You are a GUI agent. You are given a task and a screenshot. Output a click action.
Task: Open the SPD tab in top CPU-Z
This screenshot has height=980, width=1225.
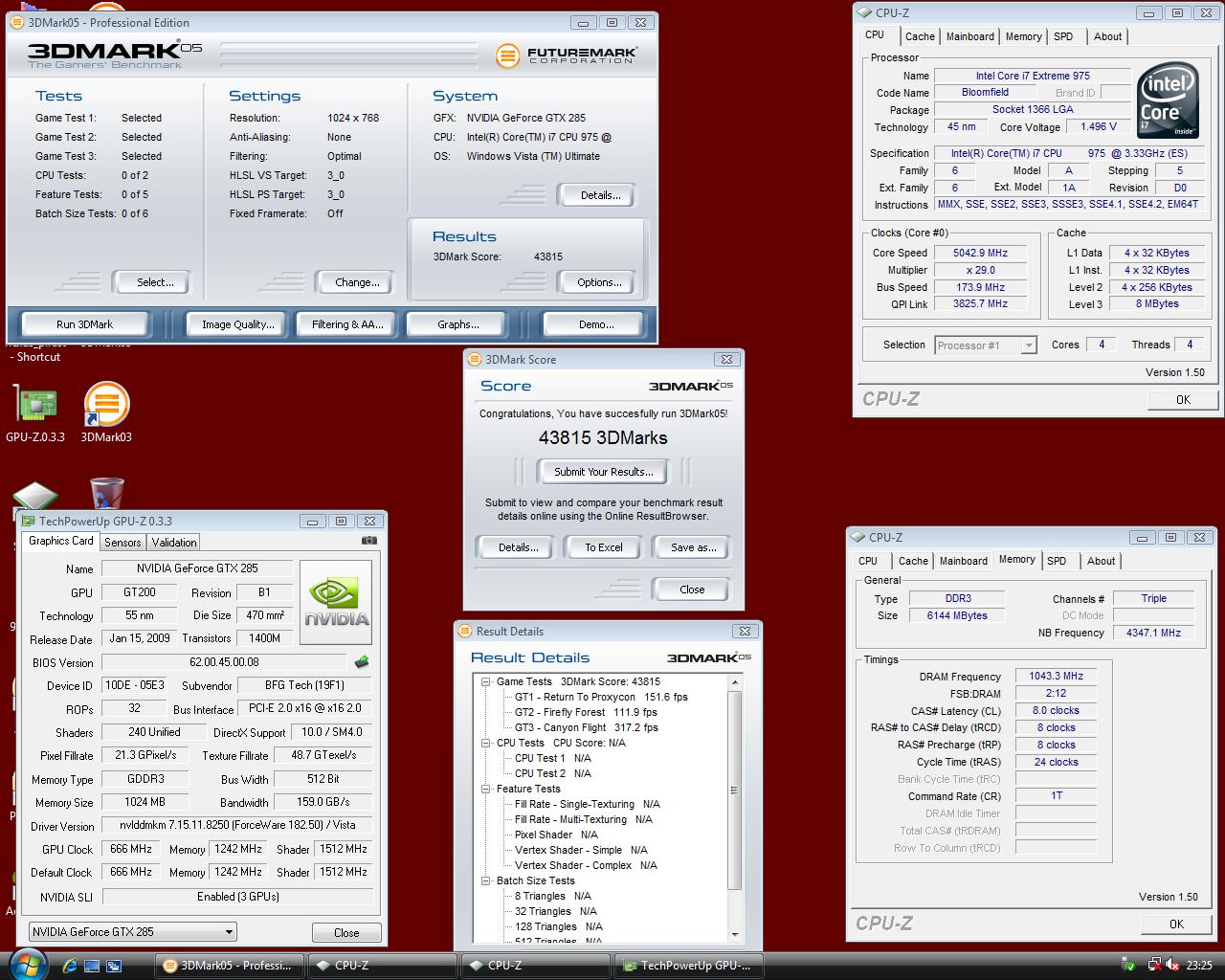pyautogui.click(x=1063, y=36)
